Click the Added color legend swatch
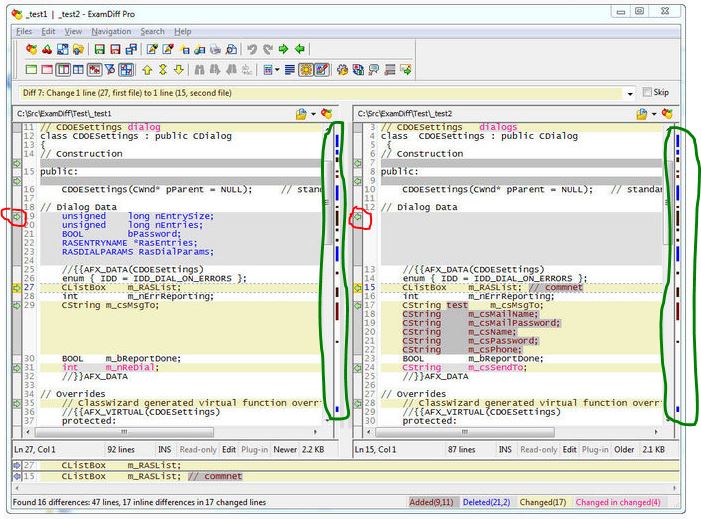Image resolution: width=701 pixels, height=519 pixels. point(431,502)
